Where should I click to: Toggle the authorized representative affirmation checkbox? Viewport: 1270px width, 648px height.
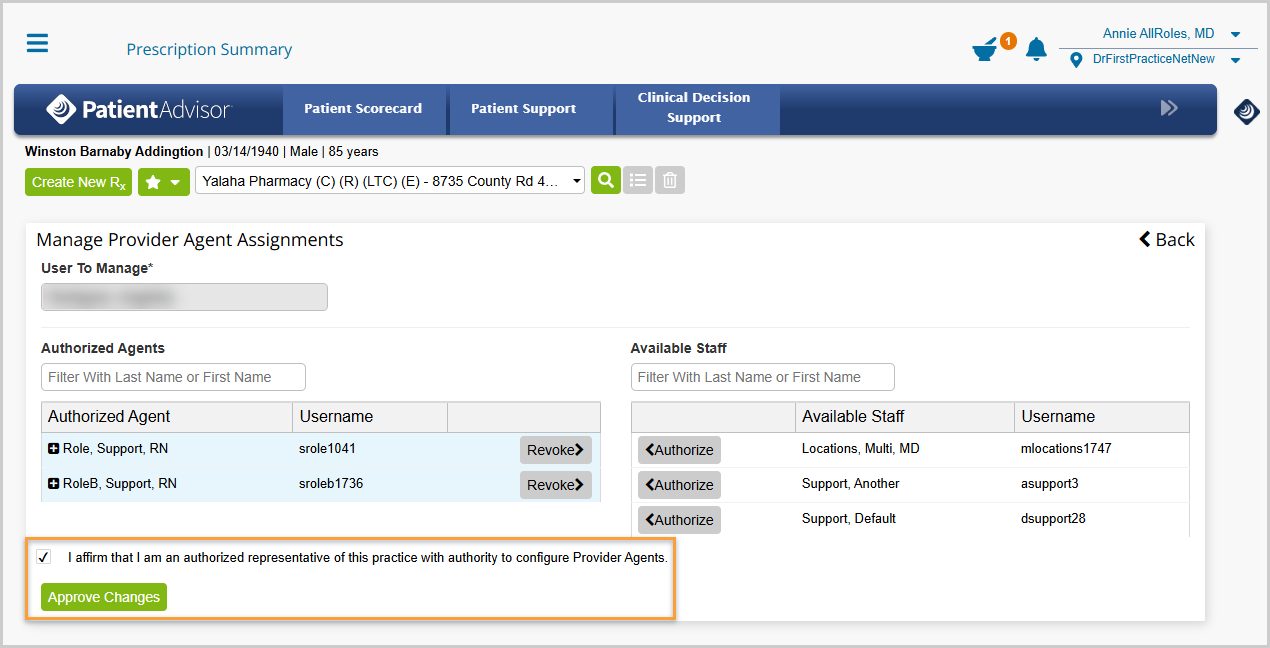(x=43, y=557)
